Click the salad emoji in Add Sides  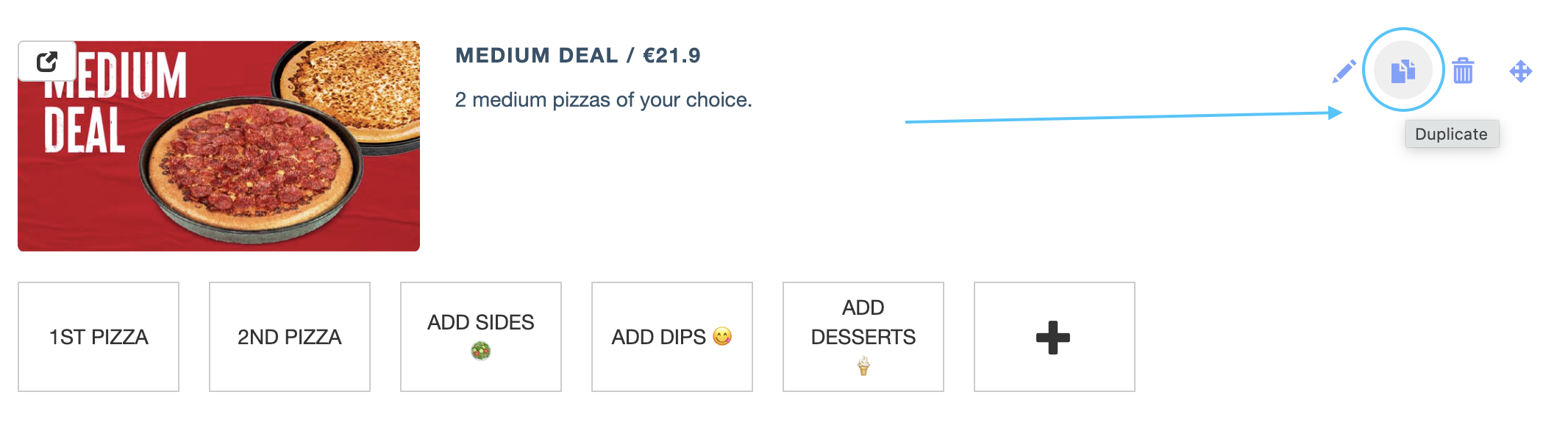[481, 352]
